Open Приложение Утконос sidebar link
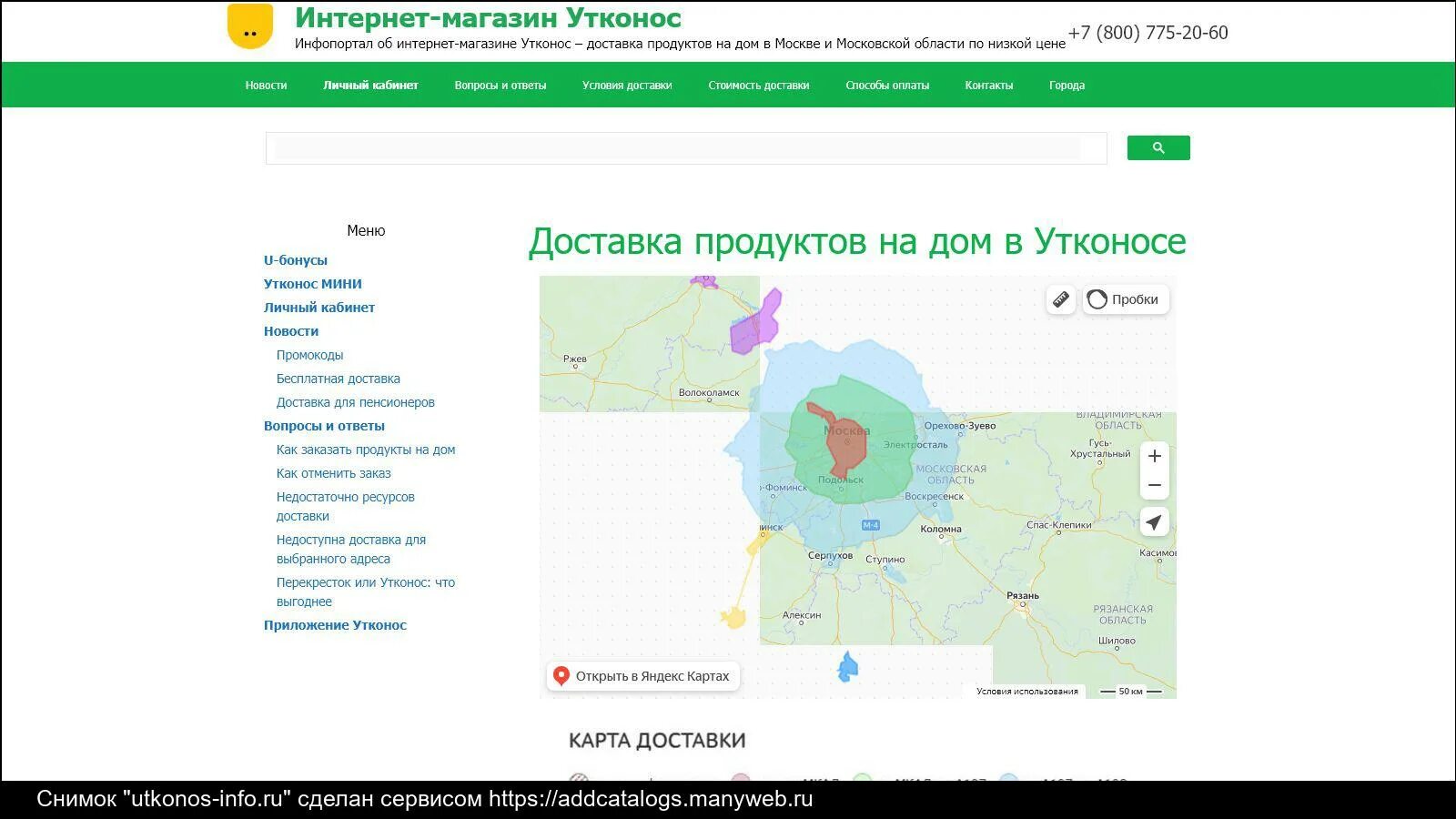1456x819 pixels. point(335,625)
